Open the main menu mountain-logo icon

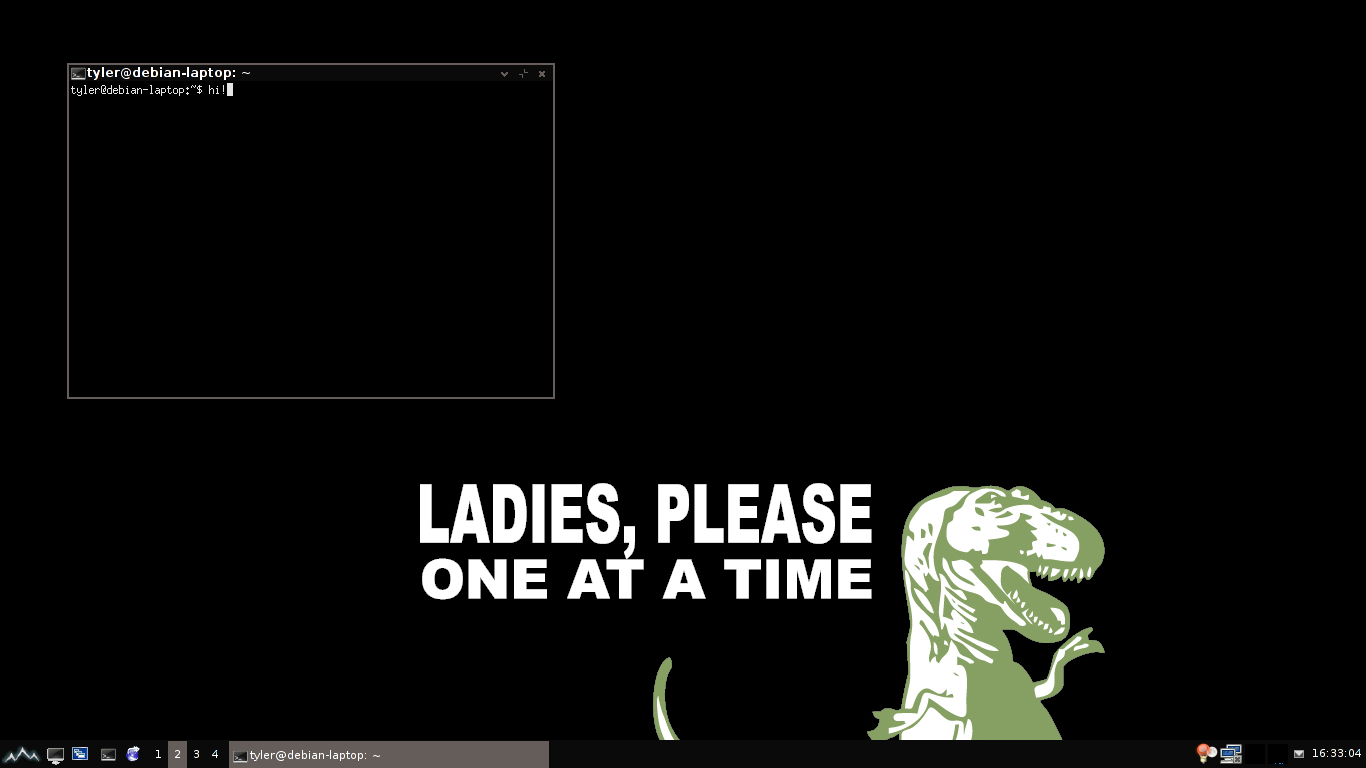[22, 754]
